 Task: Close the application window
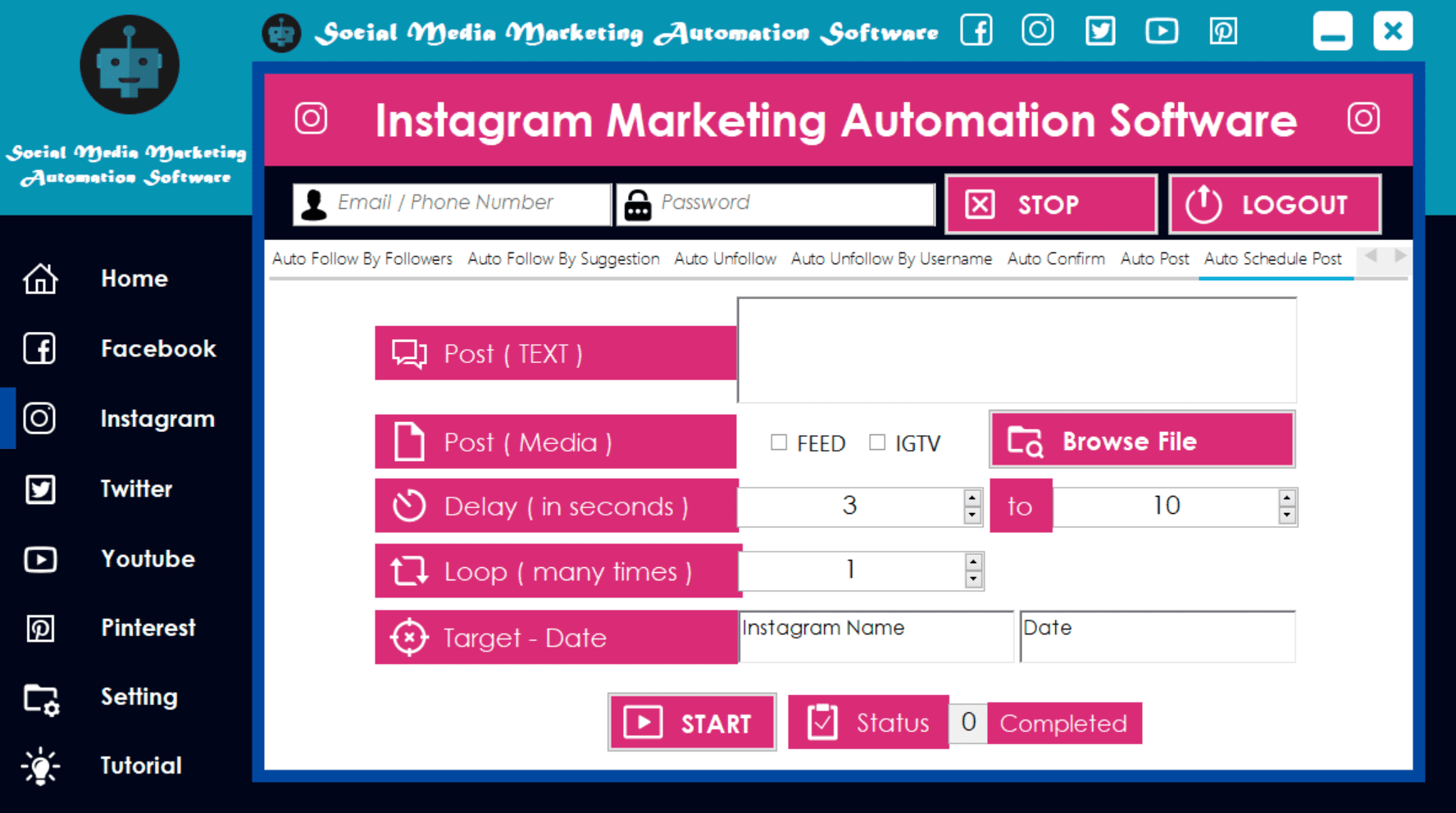point(1393,31)
